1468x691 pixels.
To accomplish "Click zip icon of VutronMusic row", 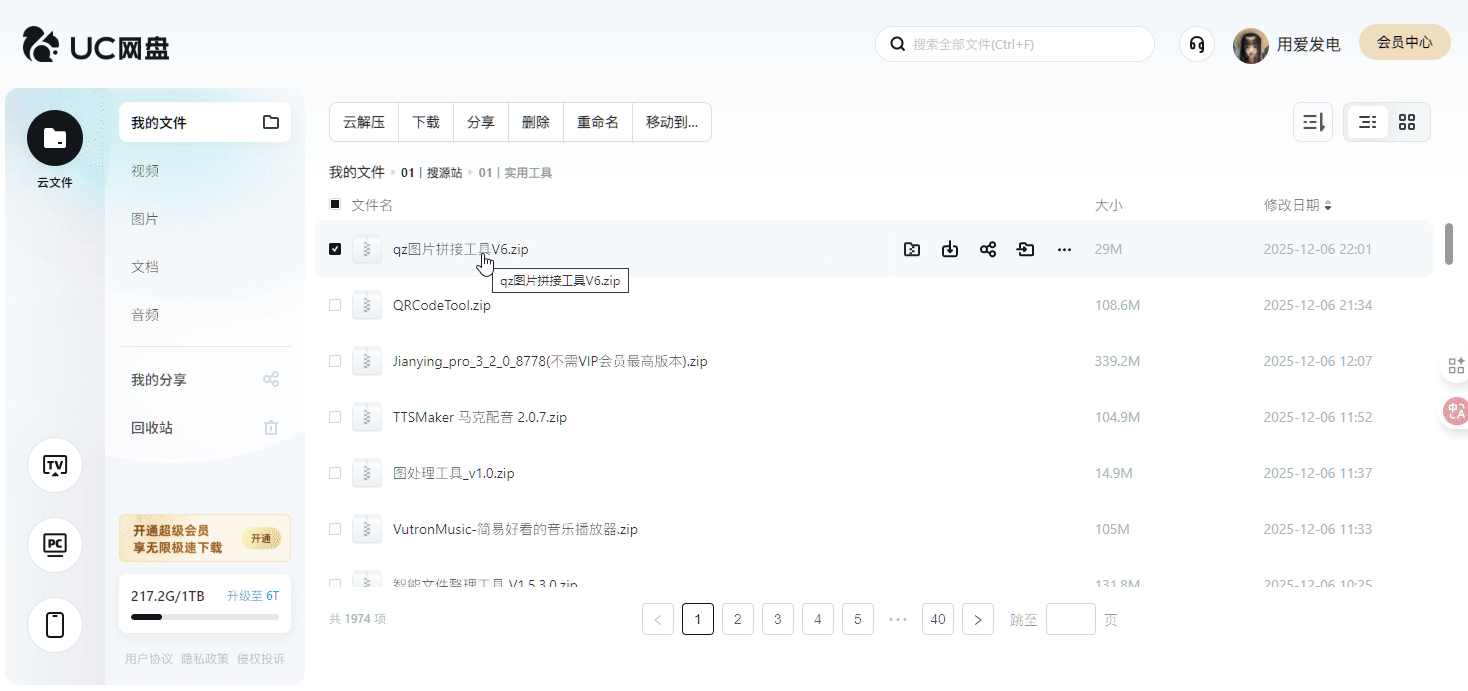I will pyautogui.click(x=367, y=529).
